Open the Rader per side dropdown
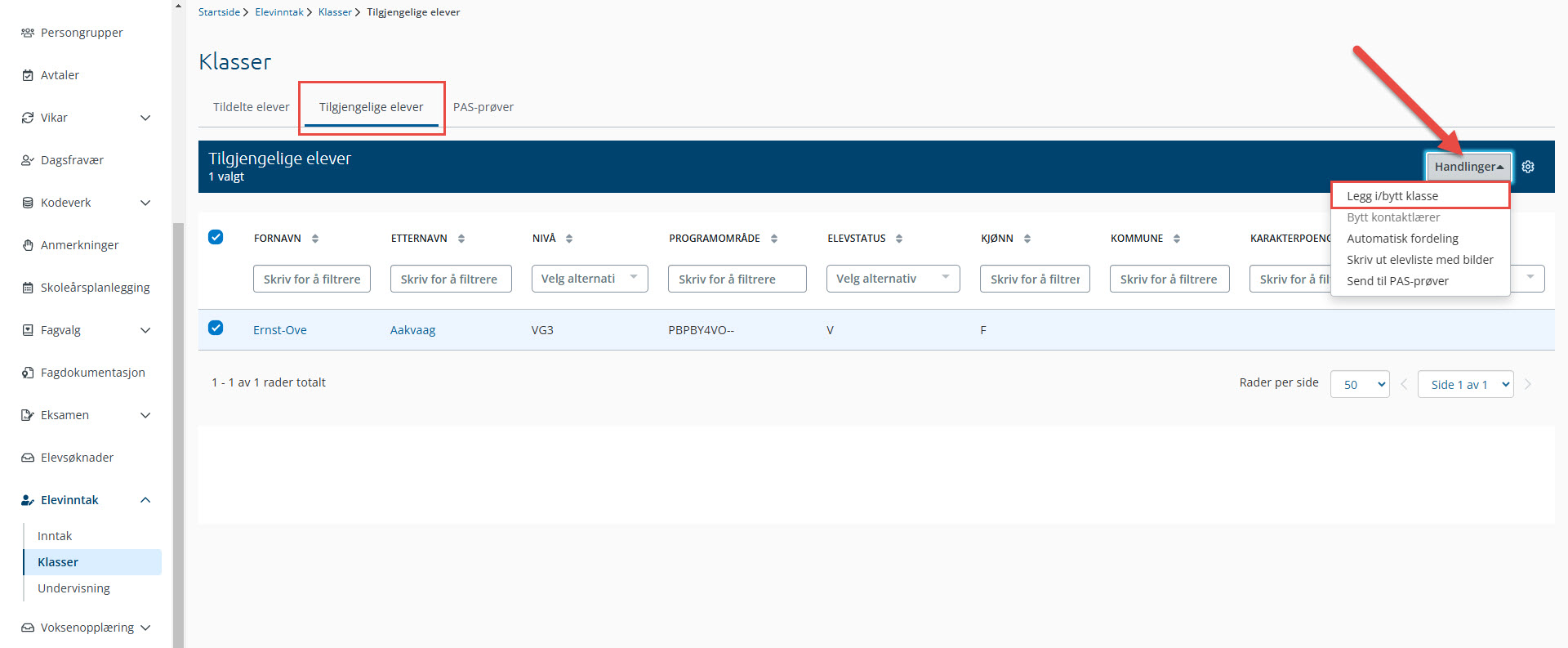The image size is (1568, 648). pyautogui.click(x=1360, y=384)
